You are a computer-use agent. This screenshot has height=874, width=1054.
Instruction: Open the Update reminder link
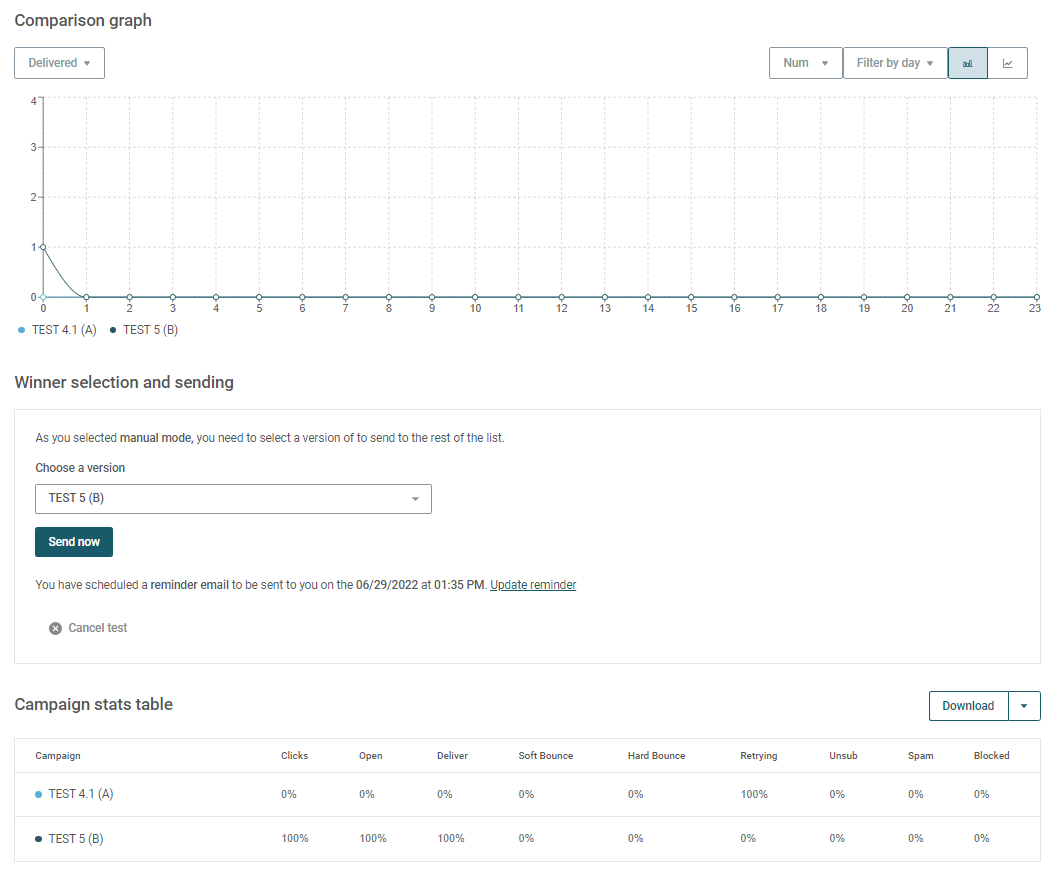point(533,585)
